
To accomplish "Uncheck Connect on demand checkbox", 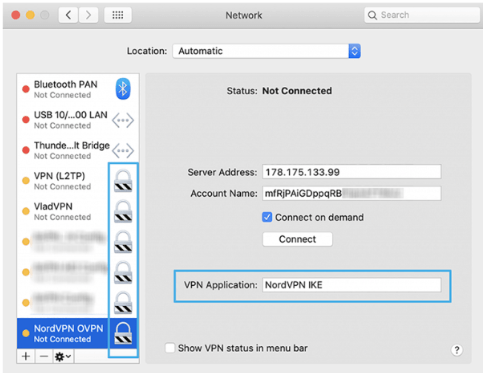I will coord(267,217).
